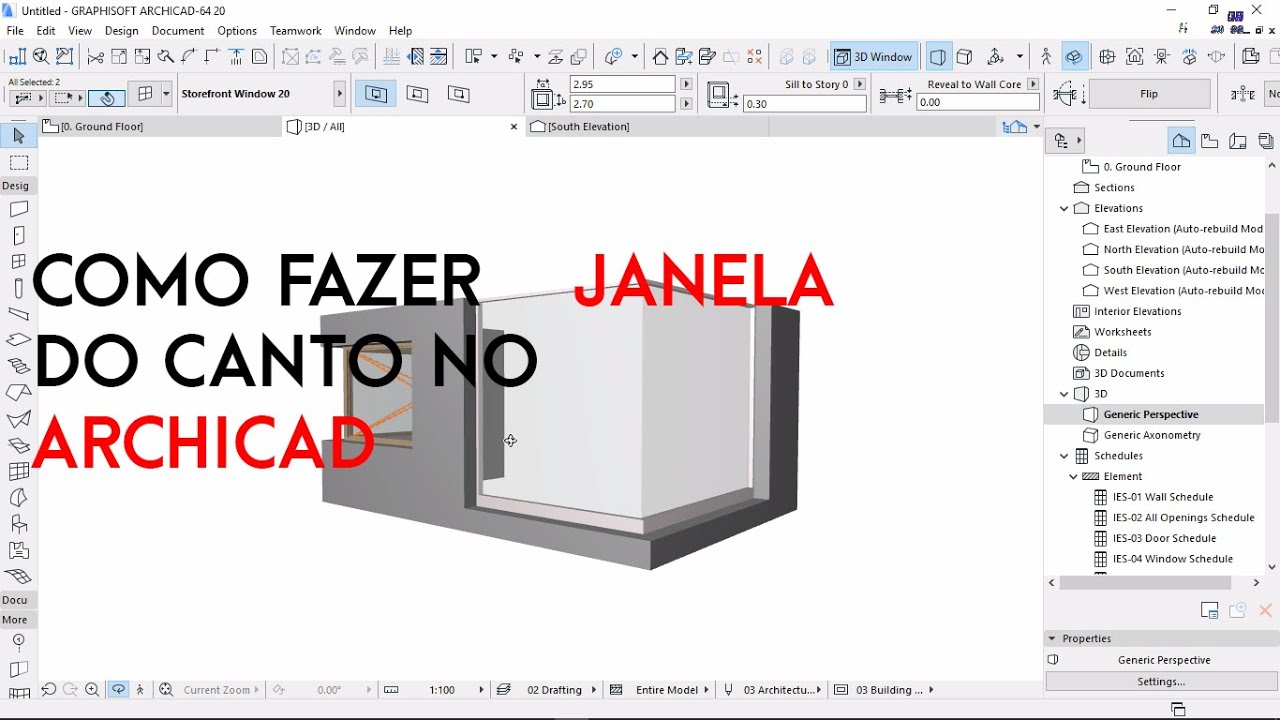The image size is (1280, 720).
Task: Switch Navigator to Layout Book icon
Action: click(x=1238, y=141)
